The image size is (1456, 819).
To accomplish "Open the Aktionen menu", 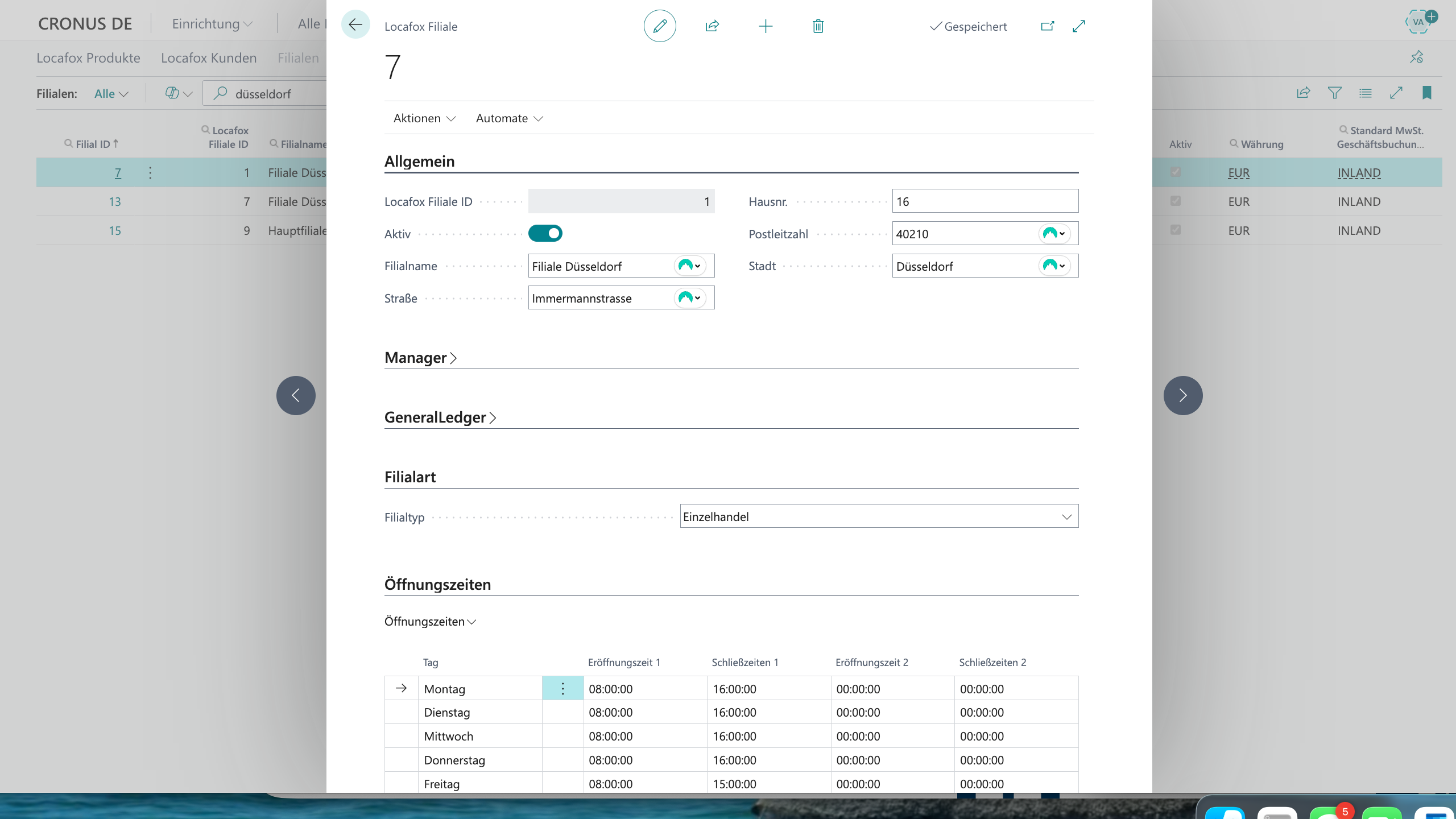I will click(424, 118).
